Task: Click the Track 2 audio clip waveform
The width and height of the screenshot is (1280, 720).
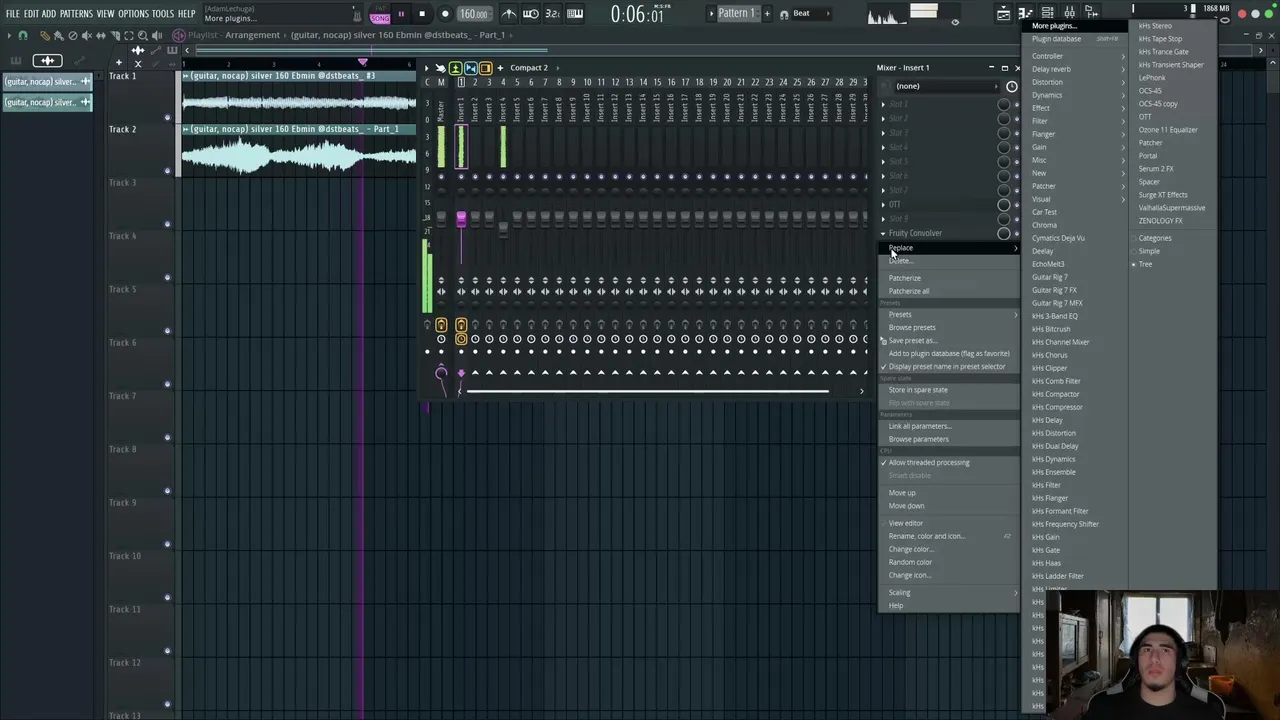Action: coord(299,155)
